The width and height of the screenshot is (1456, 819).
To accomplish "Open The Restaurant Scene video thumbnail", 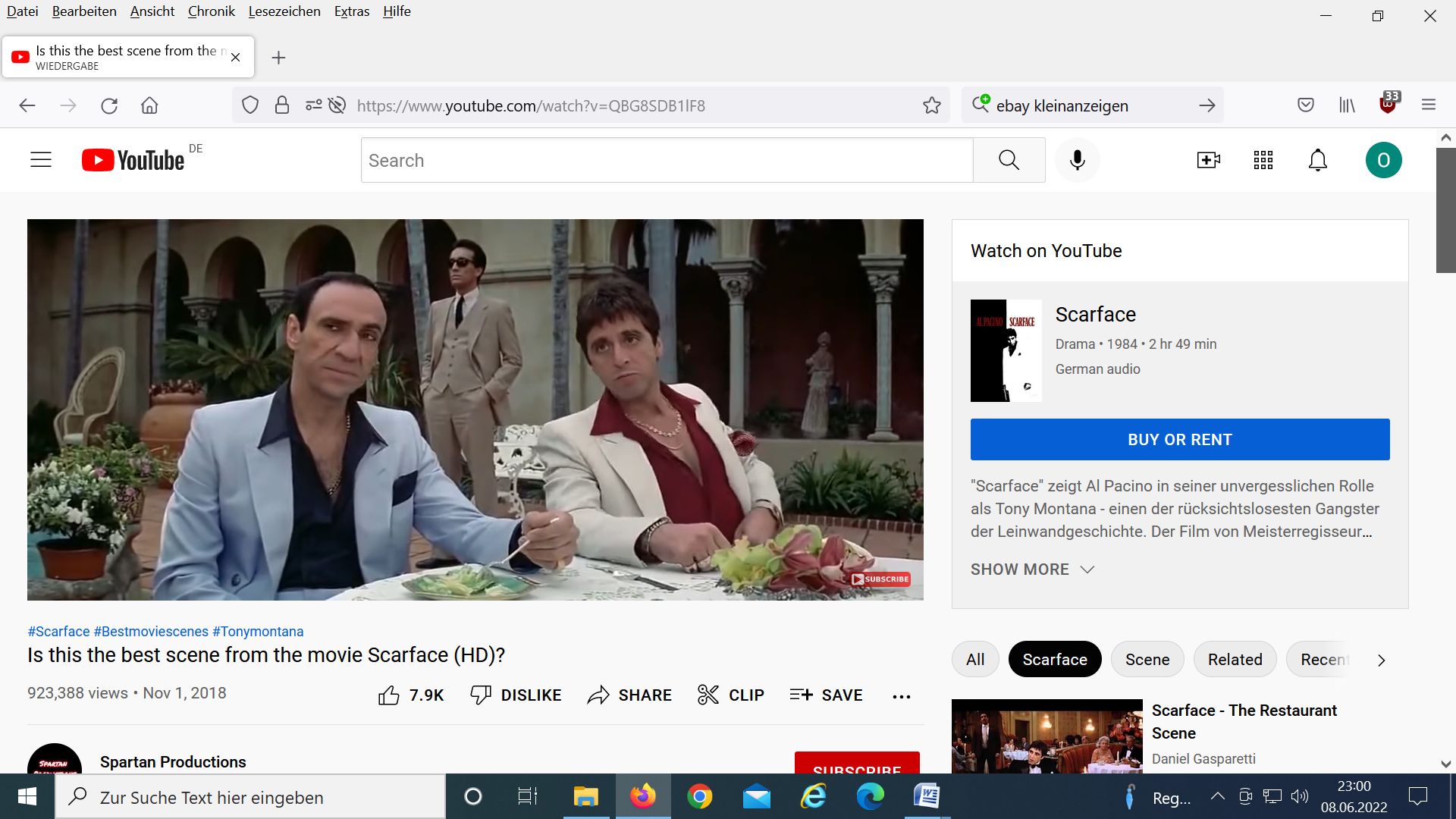I will tap(1046, 736).
